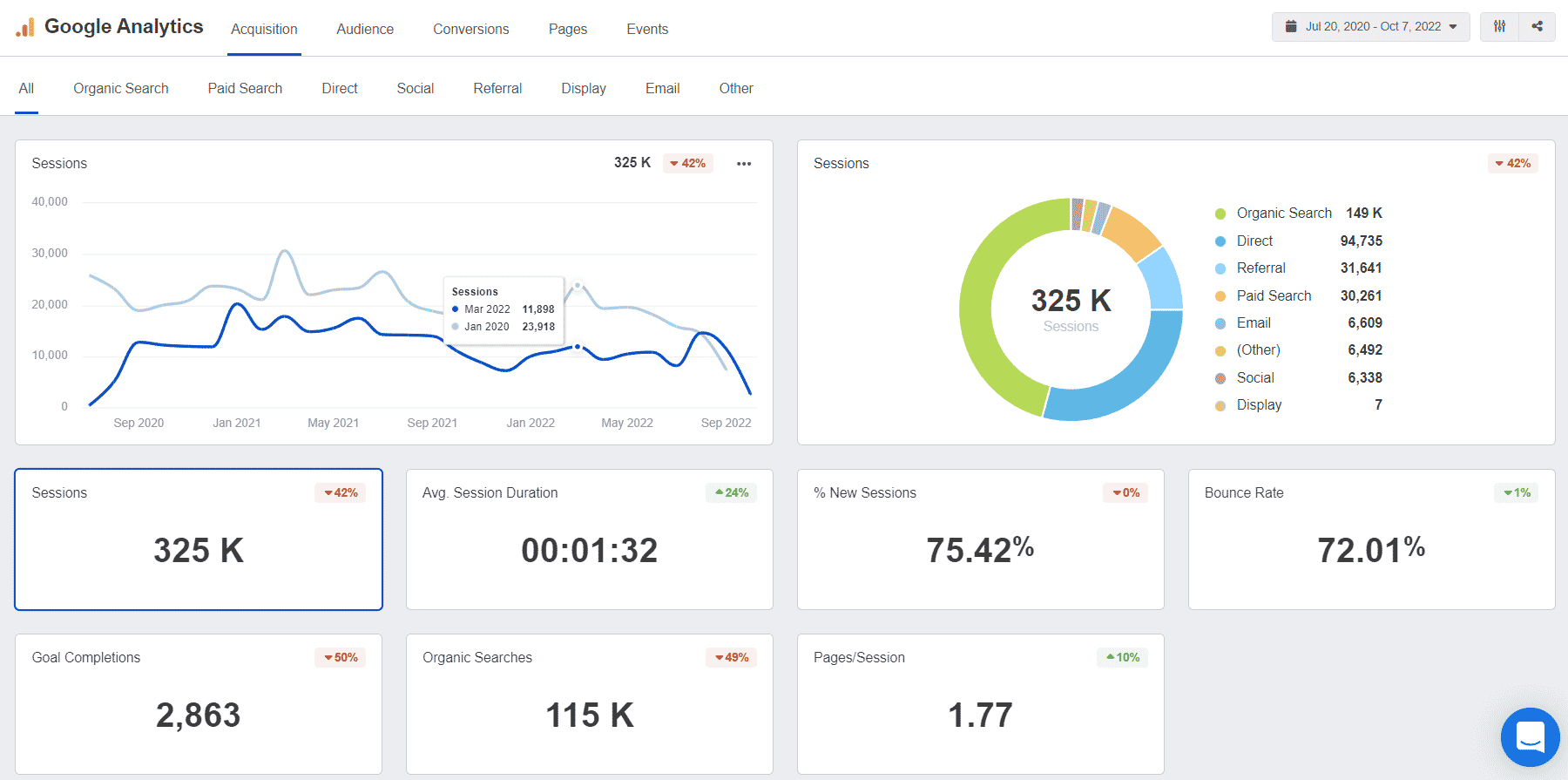The width and height of the screenshot is (1568, 780).
Task: Click the 325 K center of donut chart
Action: coord(1071,301)
